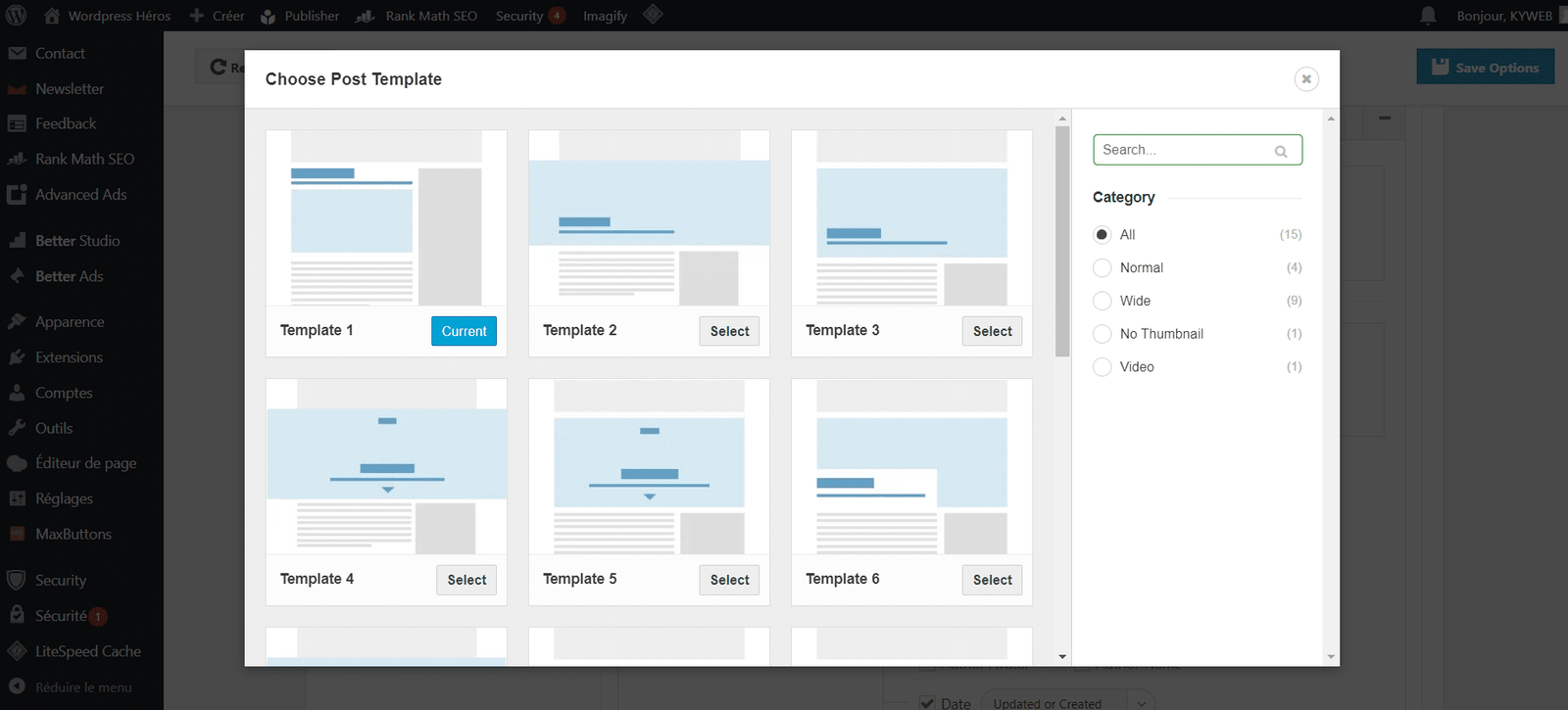Click the WordPress logo icon
This screenshot has width=1568, height=710.
(x=17, y=16)
